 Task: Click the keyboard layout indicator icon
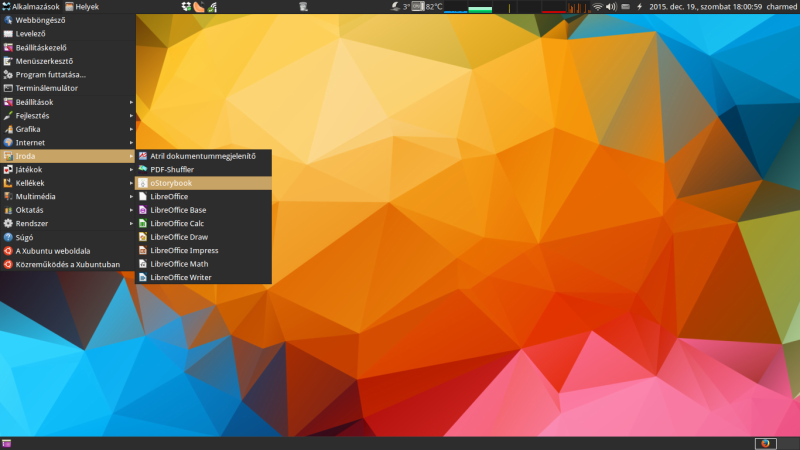[625, 7]
